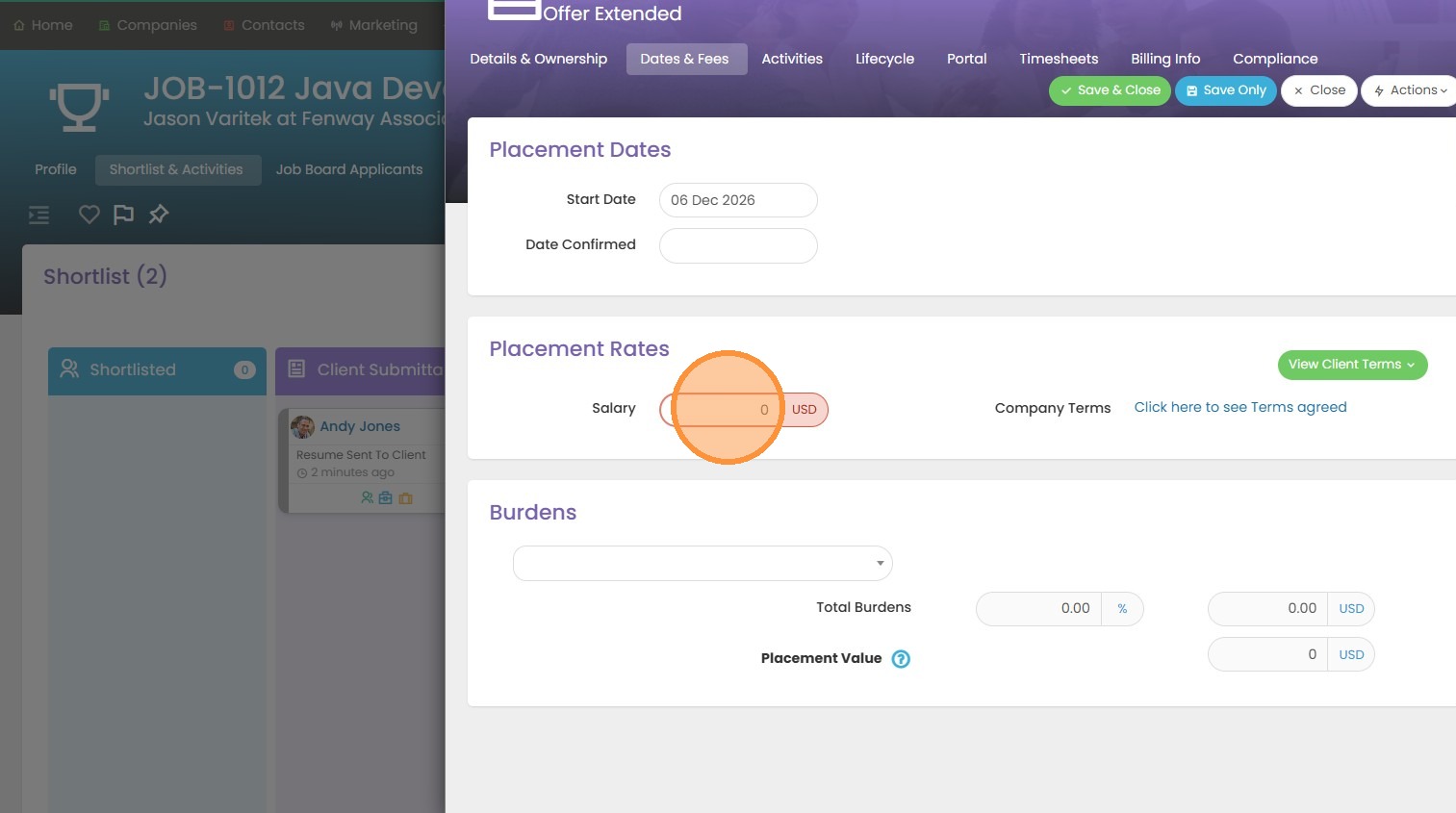The height and width of the screenshot is (813, 1456).
Task: Click the 'Placement Dates' section heading
Action: click(x=580, y=150)
